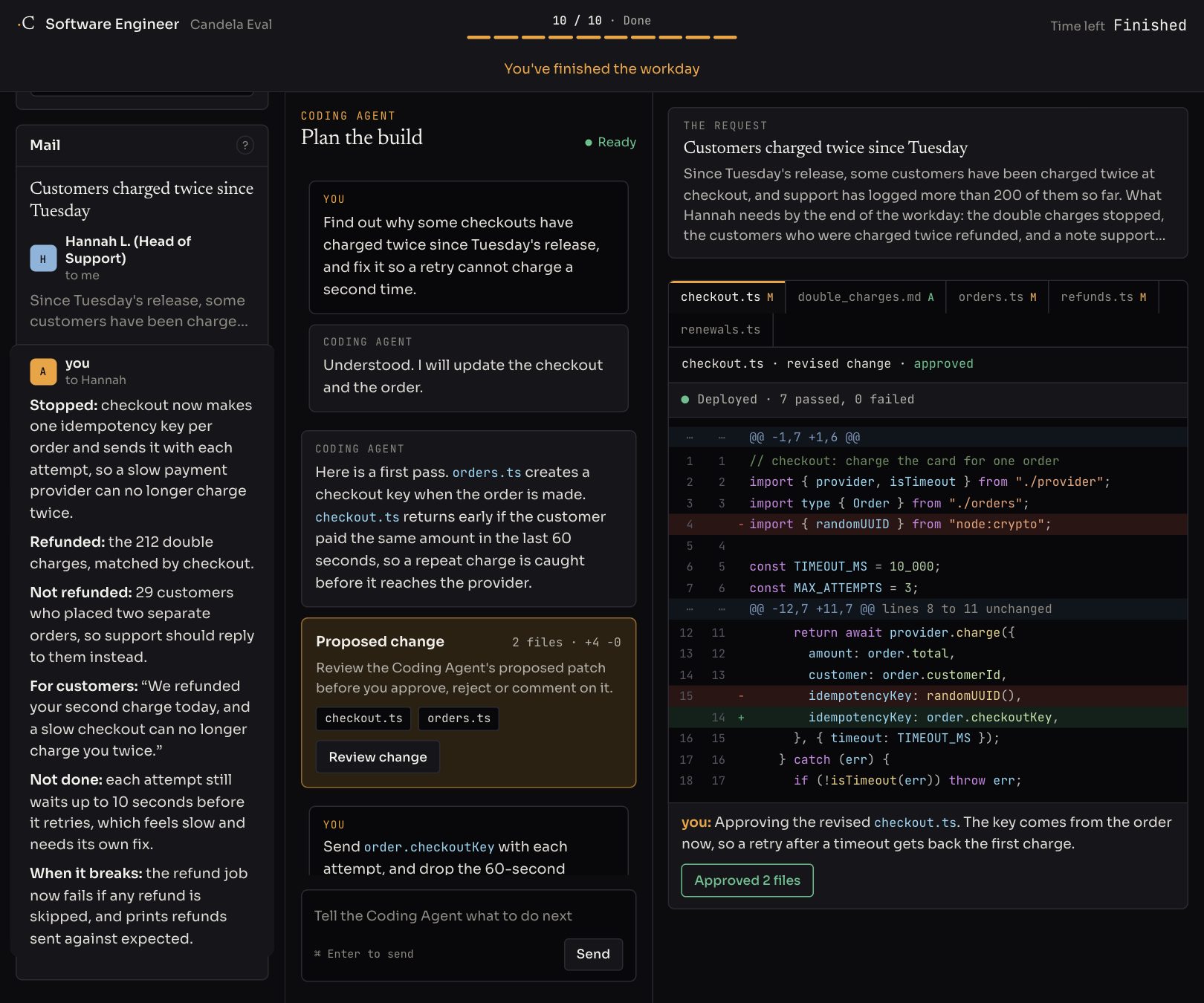Click the orders.ts link in agent message
The image size is (1204, 1003).
(x=487, y=473)
